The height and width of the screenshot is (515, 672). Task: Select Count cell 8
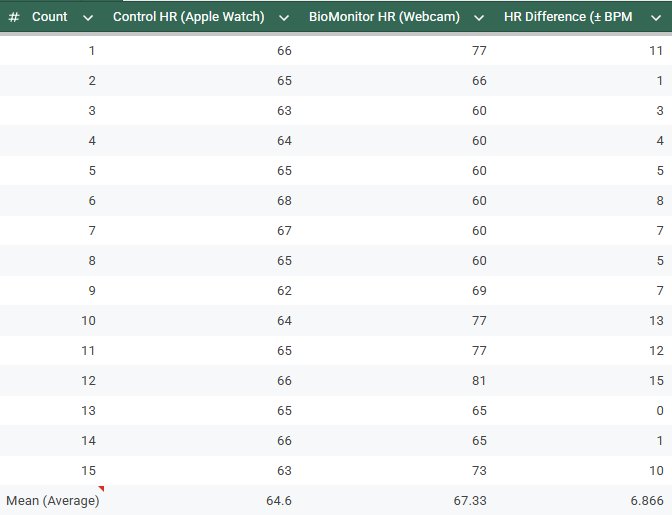[92, 260]
